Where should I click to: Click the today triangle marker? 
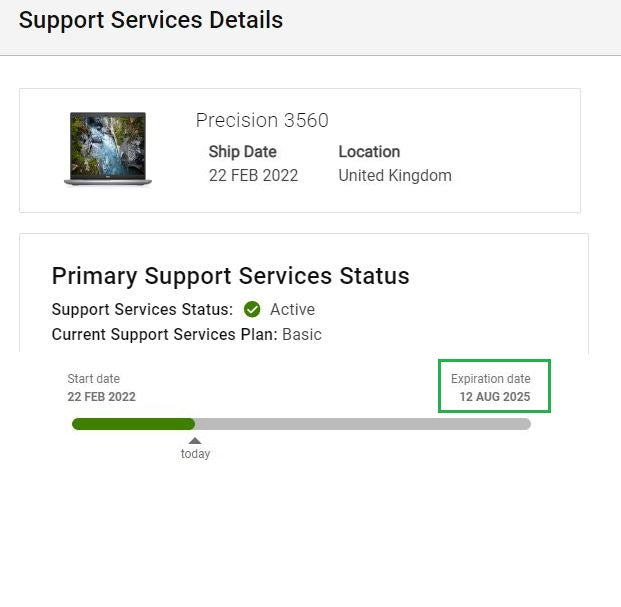[195, 441]
